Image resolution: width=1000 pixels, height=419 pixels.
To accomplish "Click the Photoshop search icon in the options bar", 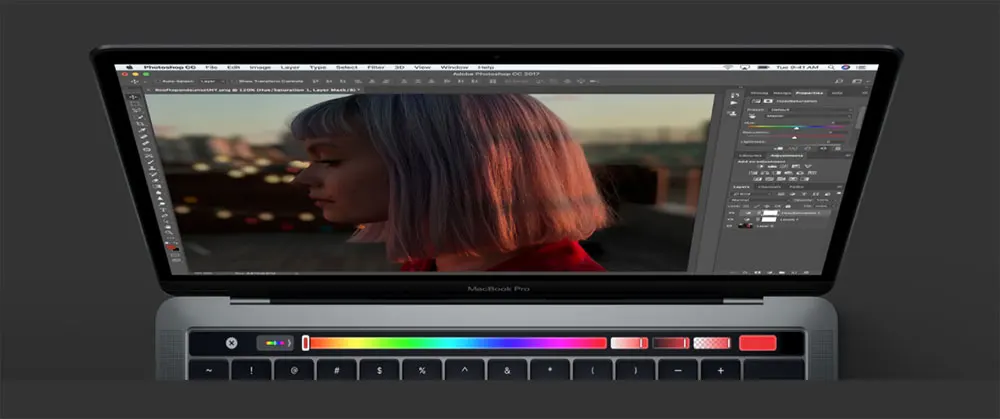I will click(839, 82).
